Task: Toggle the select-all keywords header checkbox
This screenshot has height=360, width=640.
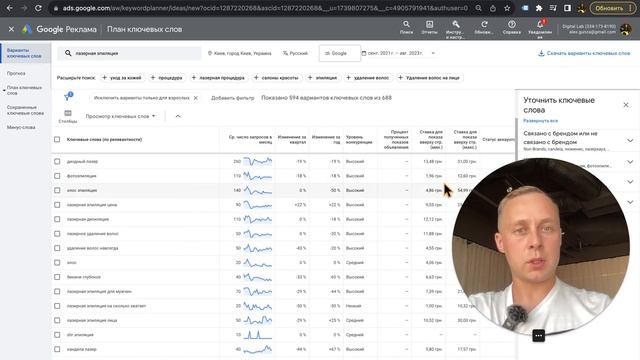Action: click(x=57, y=139)
